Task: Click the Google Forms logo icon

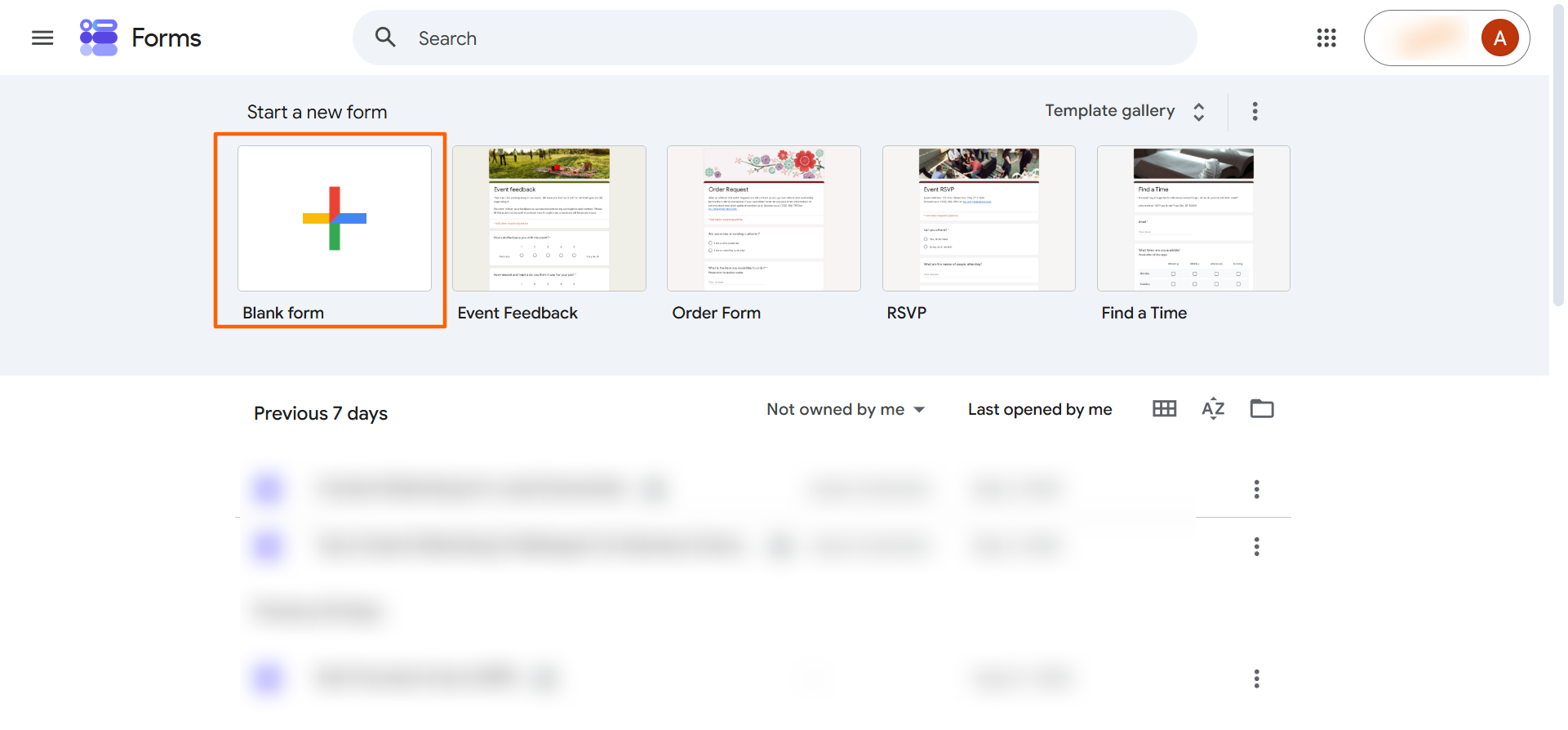Action: [x=99, y=38]
